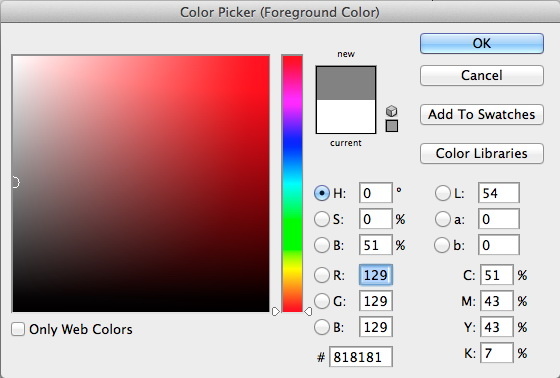The image size is (560, 378).
Task: Select the S saturation radio button
Action: coord(321,219)
